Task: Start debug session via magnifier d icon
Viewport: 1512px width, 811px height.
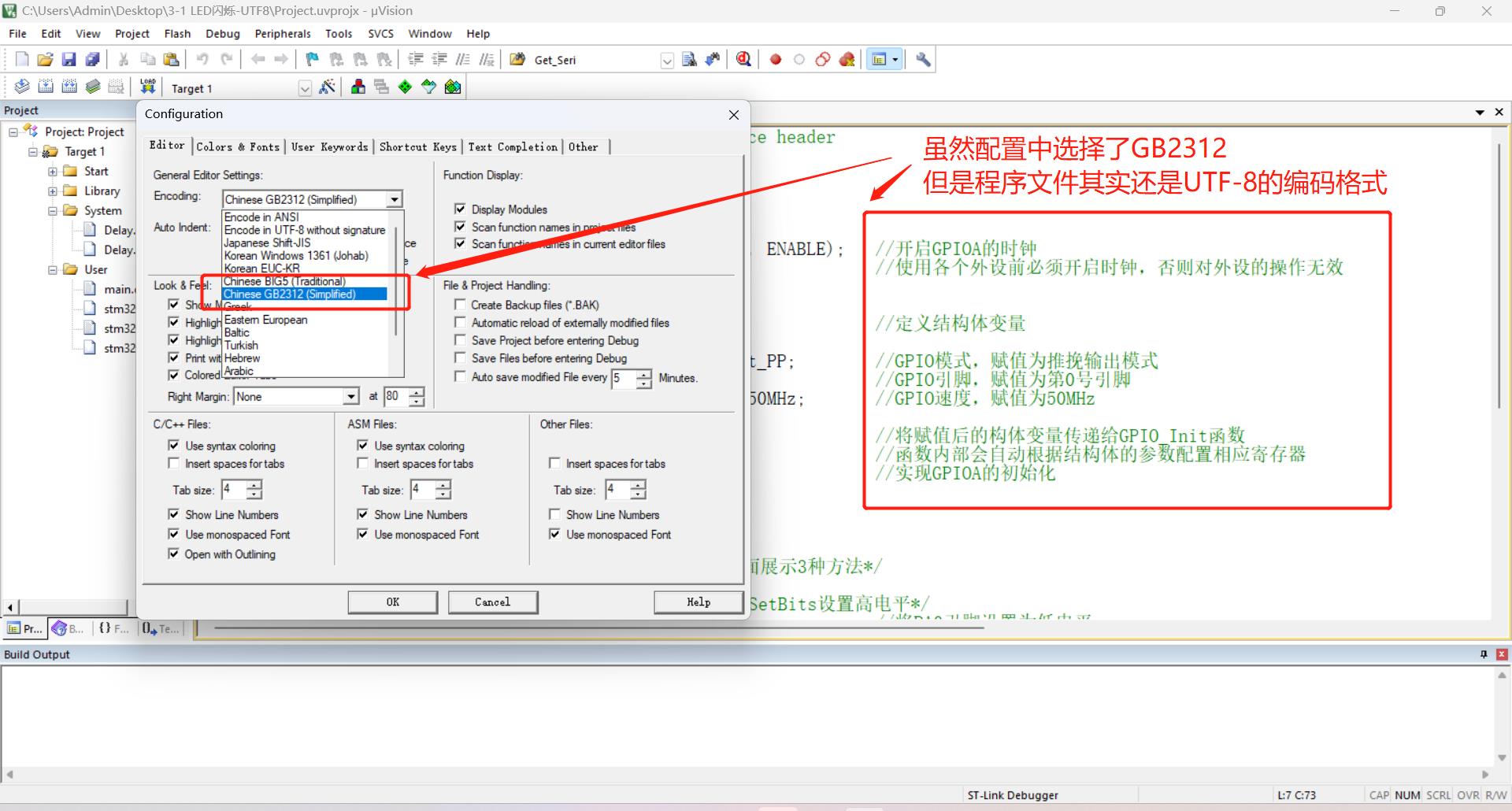Action: point(743,59)
